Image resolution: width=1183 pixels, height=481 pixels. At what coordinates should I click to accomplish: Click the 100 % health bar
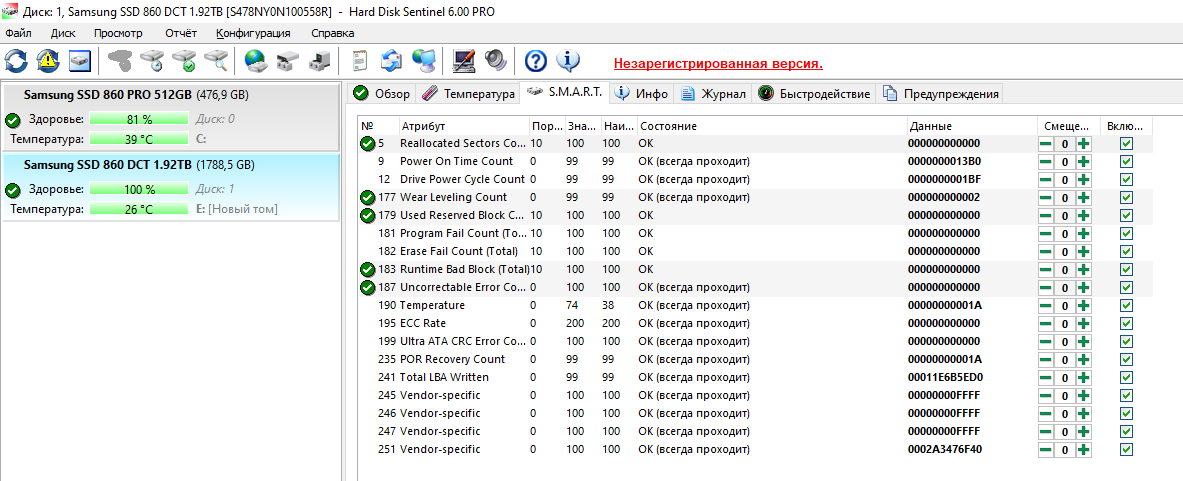click(x=139, y=189)
